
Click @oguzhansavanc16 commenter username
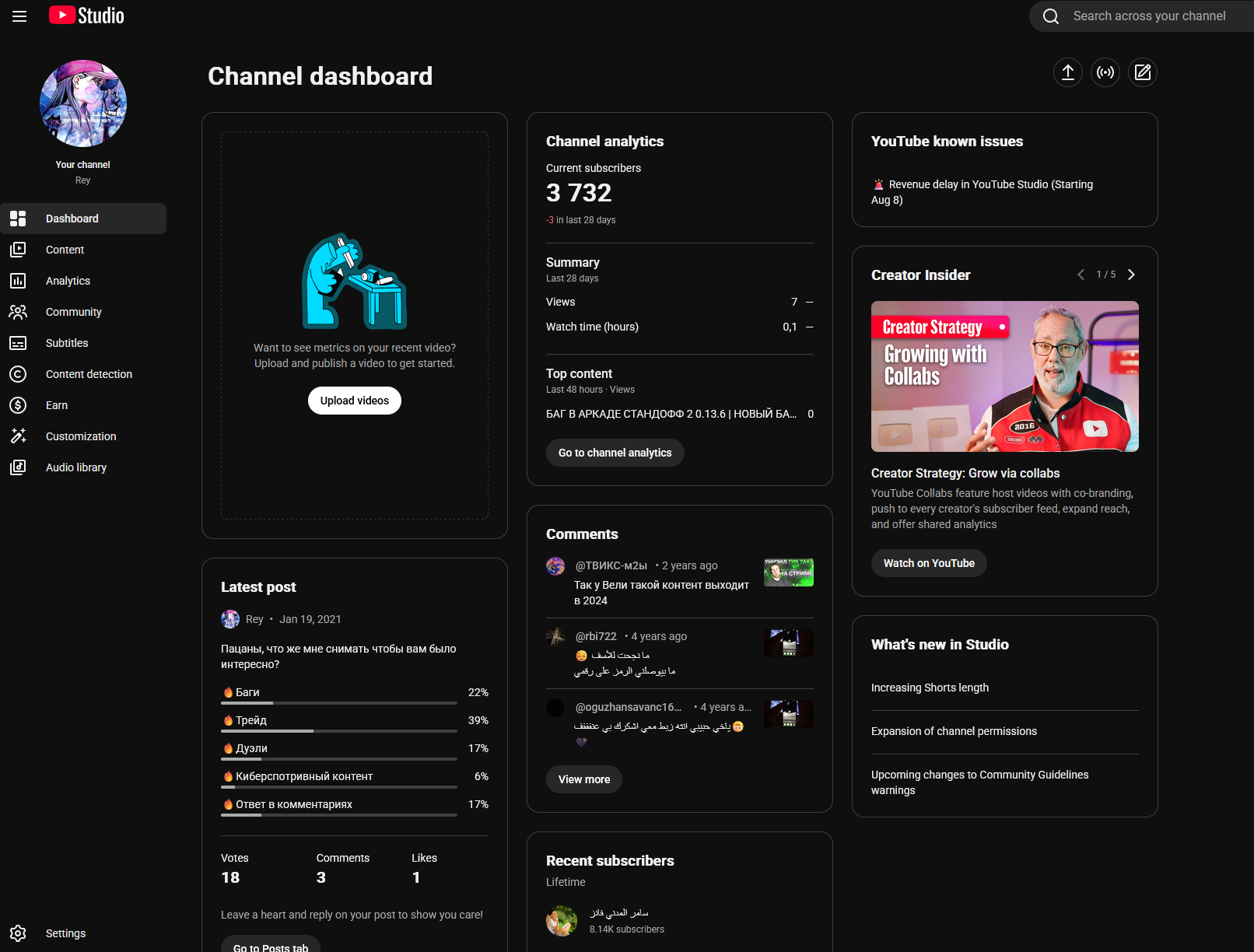(629, 707)
